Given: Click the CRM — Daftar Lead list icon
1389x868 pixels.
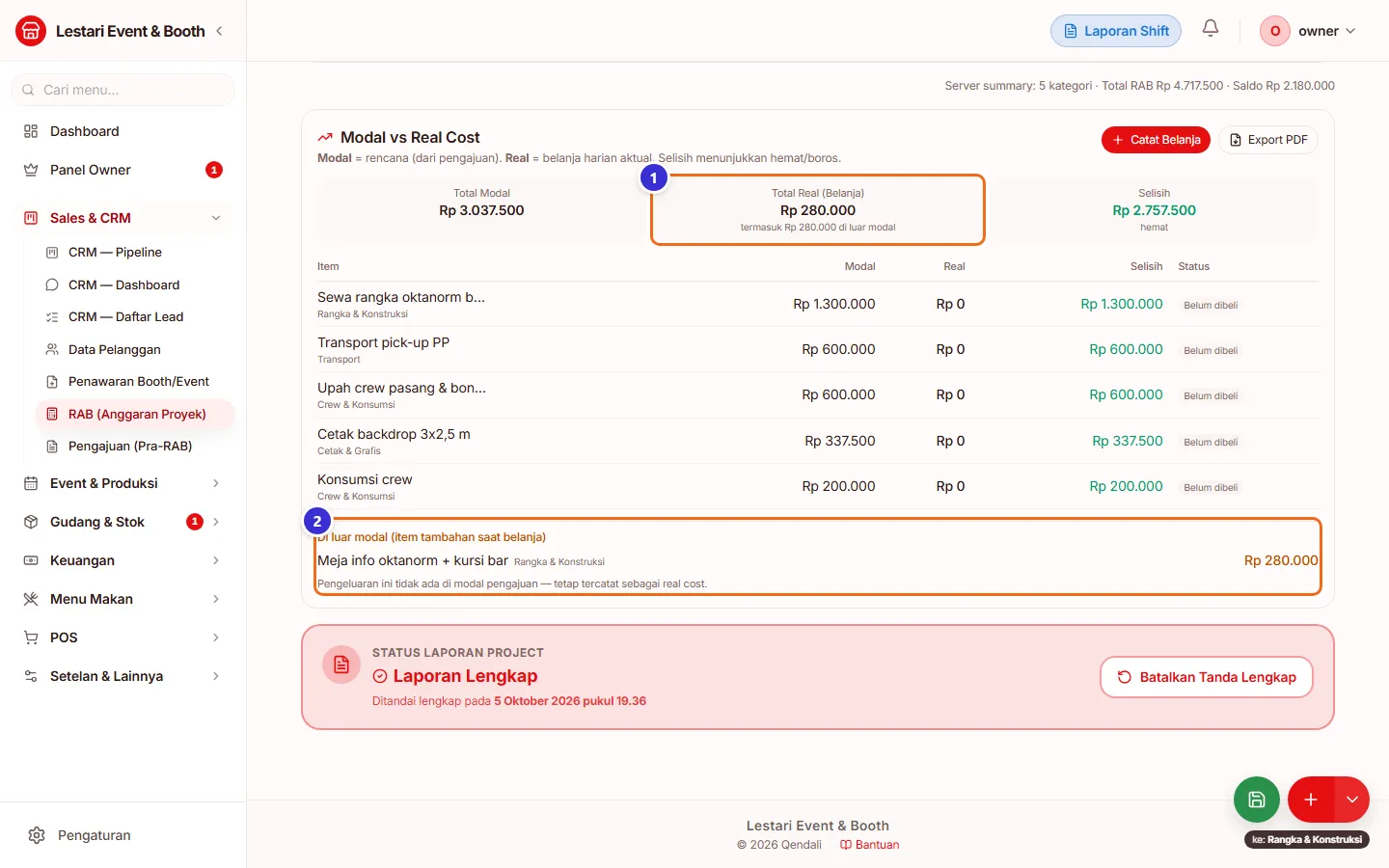Looking at the screenshot, I should tap(52, 317).
